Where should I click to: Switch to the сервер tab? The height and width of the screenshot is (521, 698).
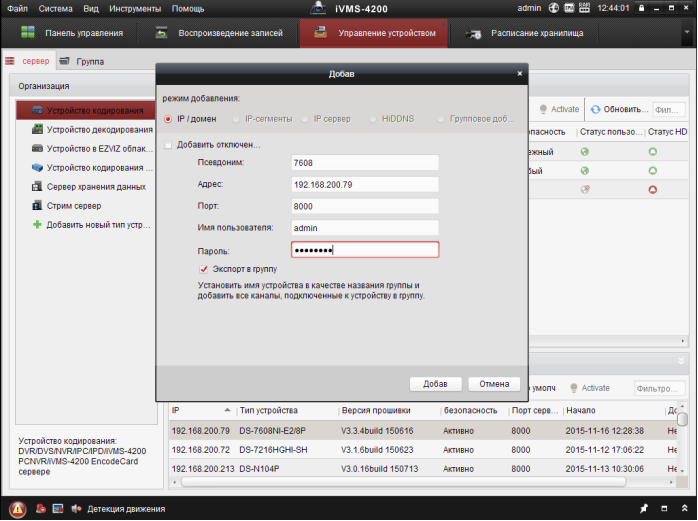click(x=28, y=61)
